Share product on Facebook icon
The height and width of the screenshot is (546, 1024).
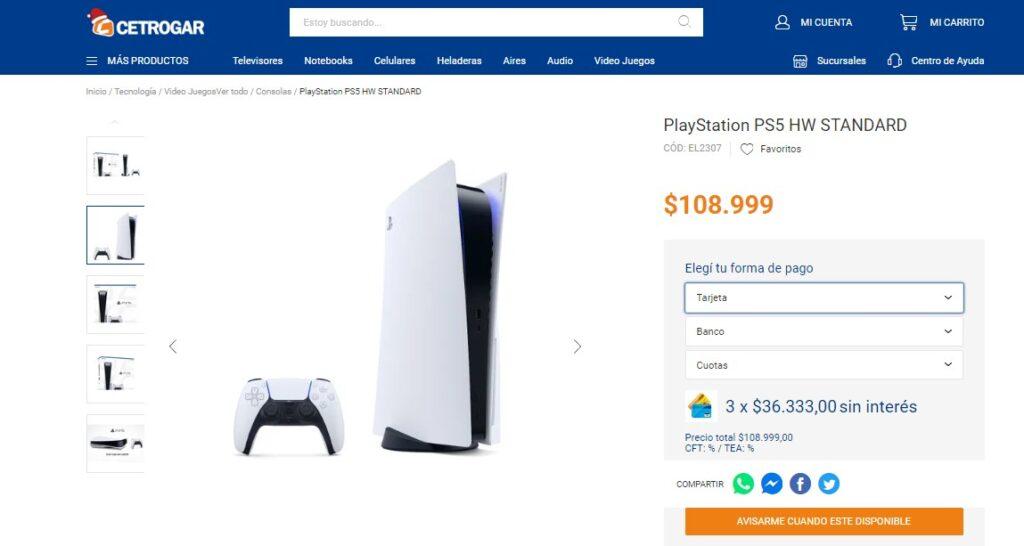tap(800, 483)
